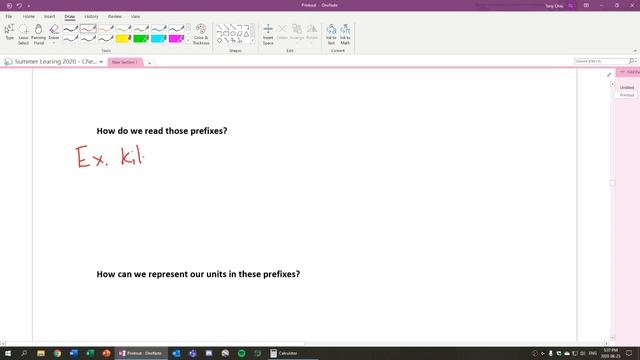Toggle the ribbon display options icon
Viewport: 640px width, 360px height.
point(586,6)
